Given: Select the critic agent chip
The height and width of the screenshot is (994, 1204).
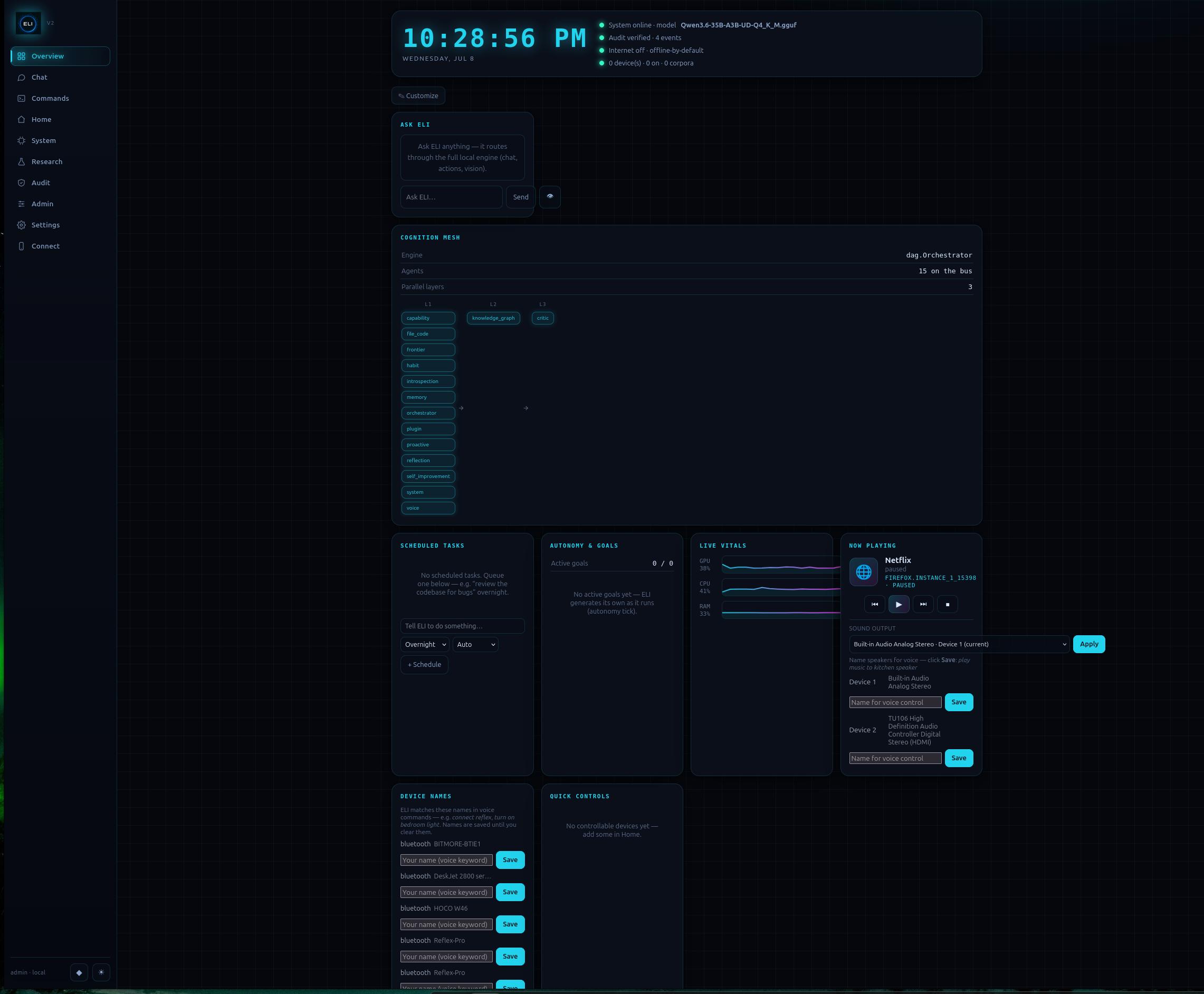Looking at the screenshot, I should [543, 318].
